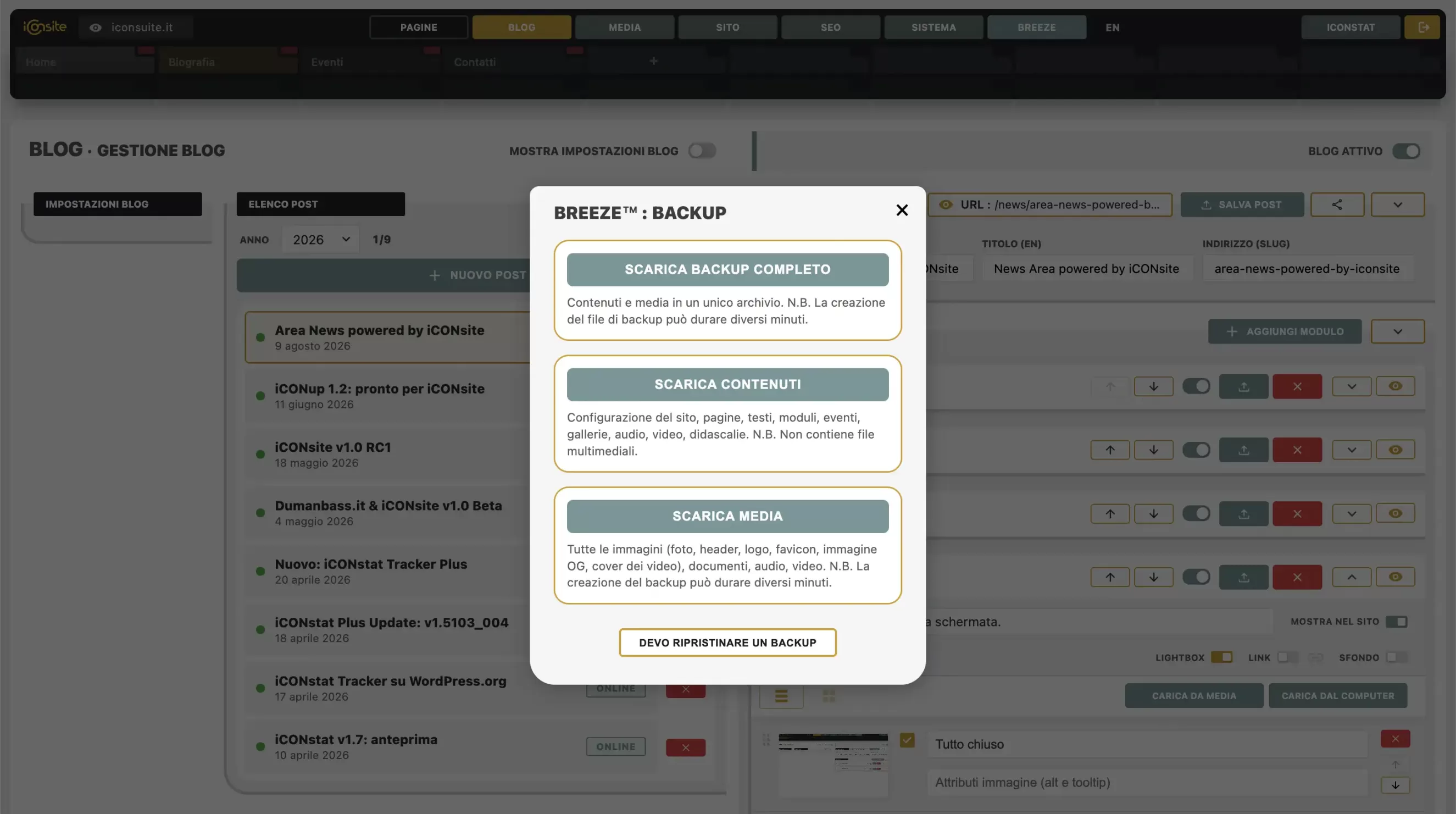Close the Breeze Backup dialog

coord(902,211)
